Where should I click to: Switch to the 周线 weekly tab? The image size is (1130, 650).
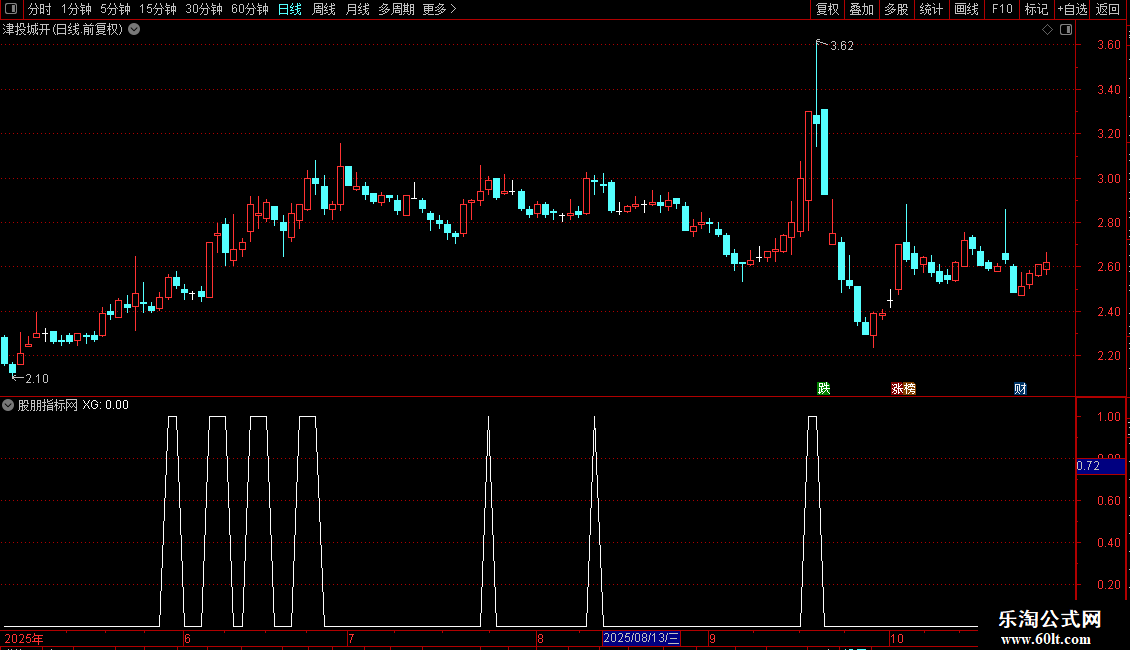(324, 9)
